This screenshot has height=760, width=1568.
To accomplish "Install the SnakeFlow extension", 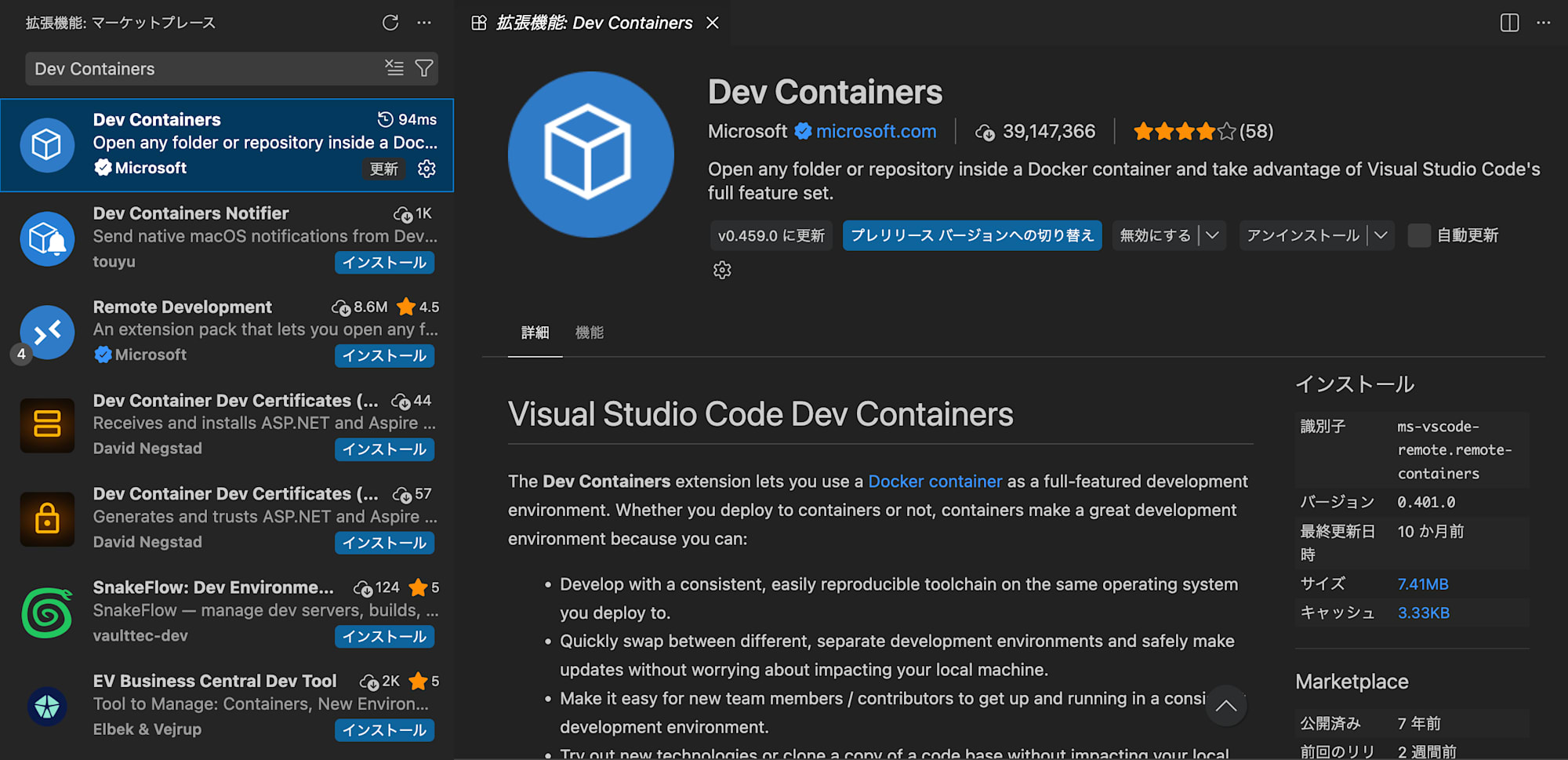I will click(384, 636).
